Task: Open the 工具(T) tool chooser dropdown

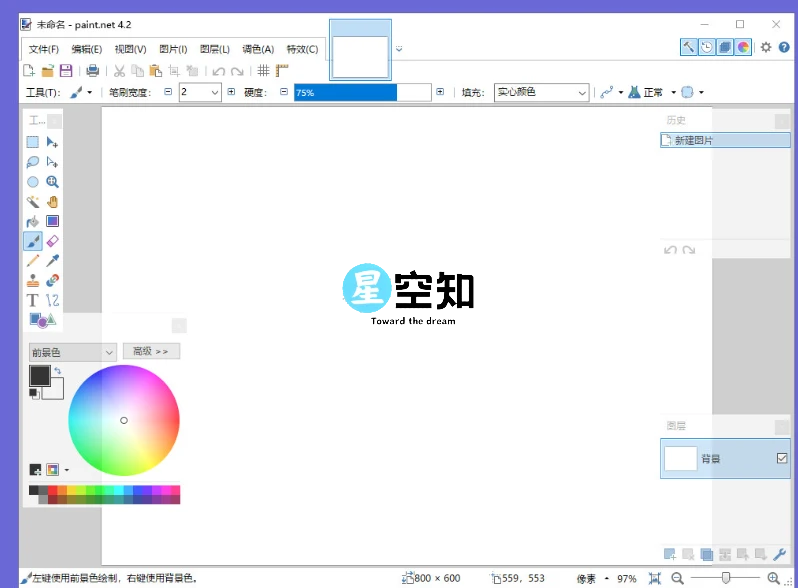Action: pyautogui.click(x=81, y=92)
